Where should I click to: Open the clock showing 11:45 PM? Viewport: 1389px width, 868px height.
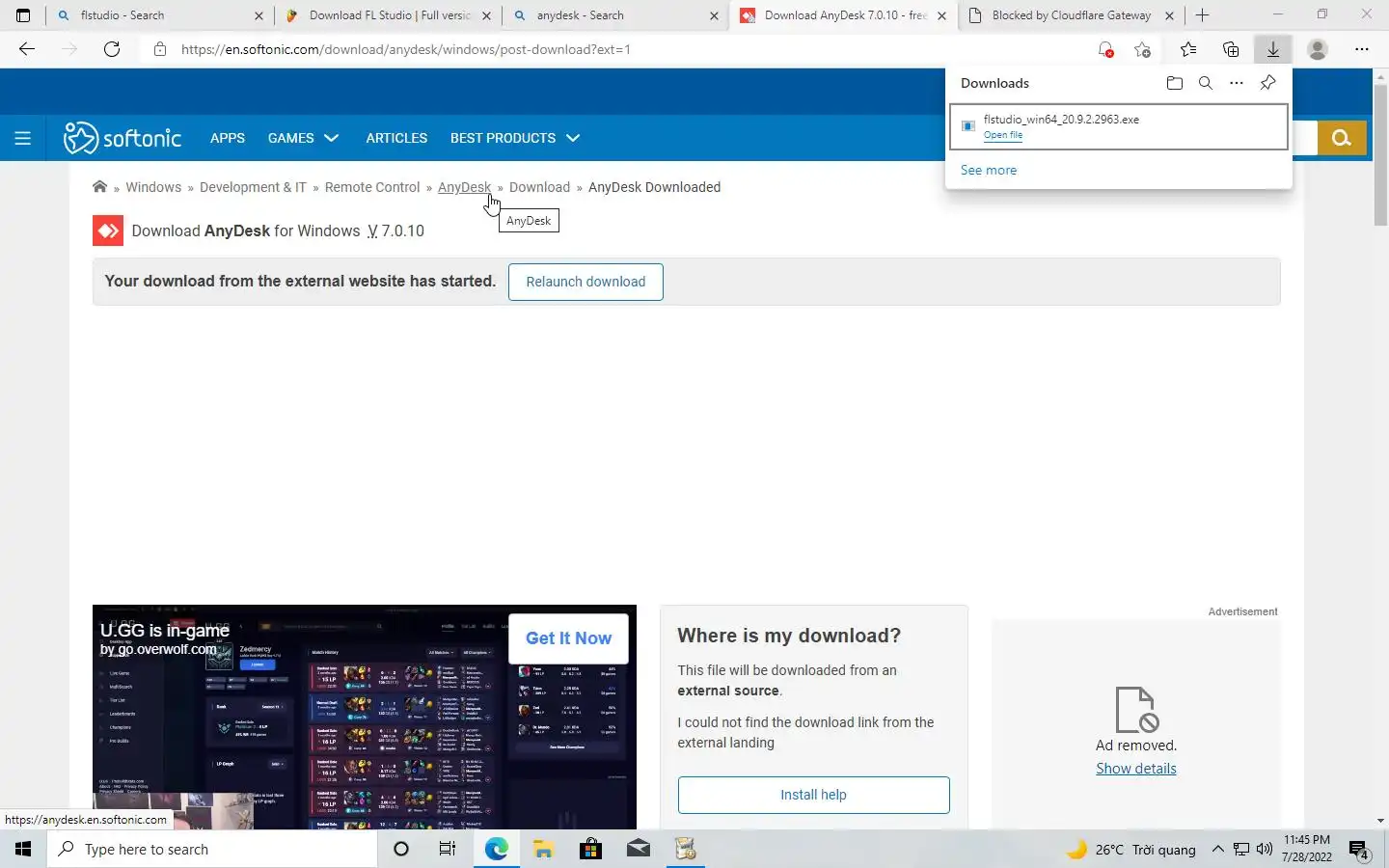[x=1307, y=849]
